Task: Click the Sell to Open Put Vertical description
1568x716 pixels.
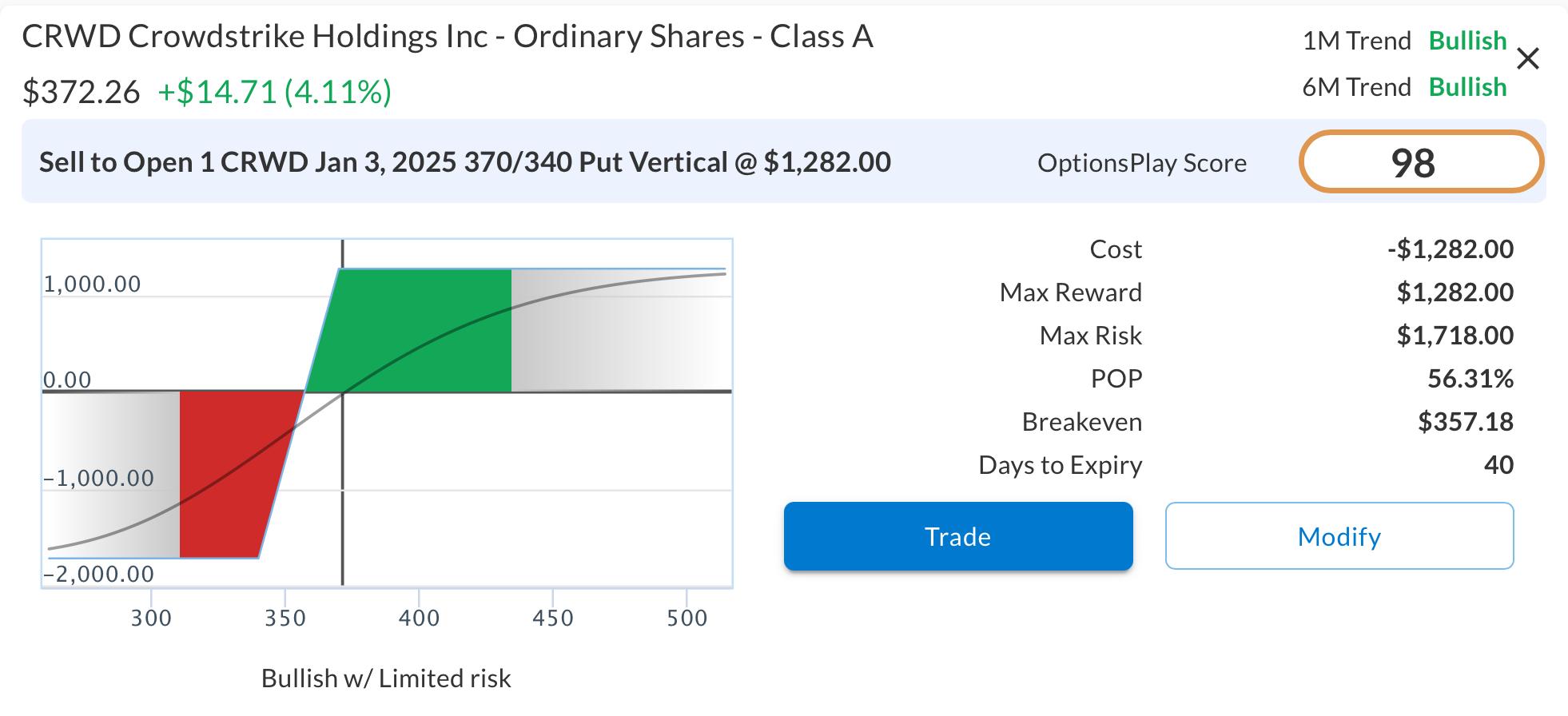Action: [x=464, y=162]
